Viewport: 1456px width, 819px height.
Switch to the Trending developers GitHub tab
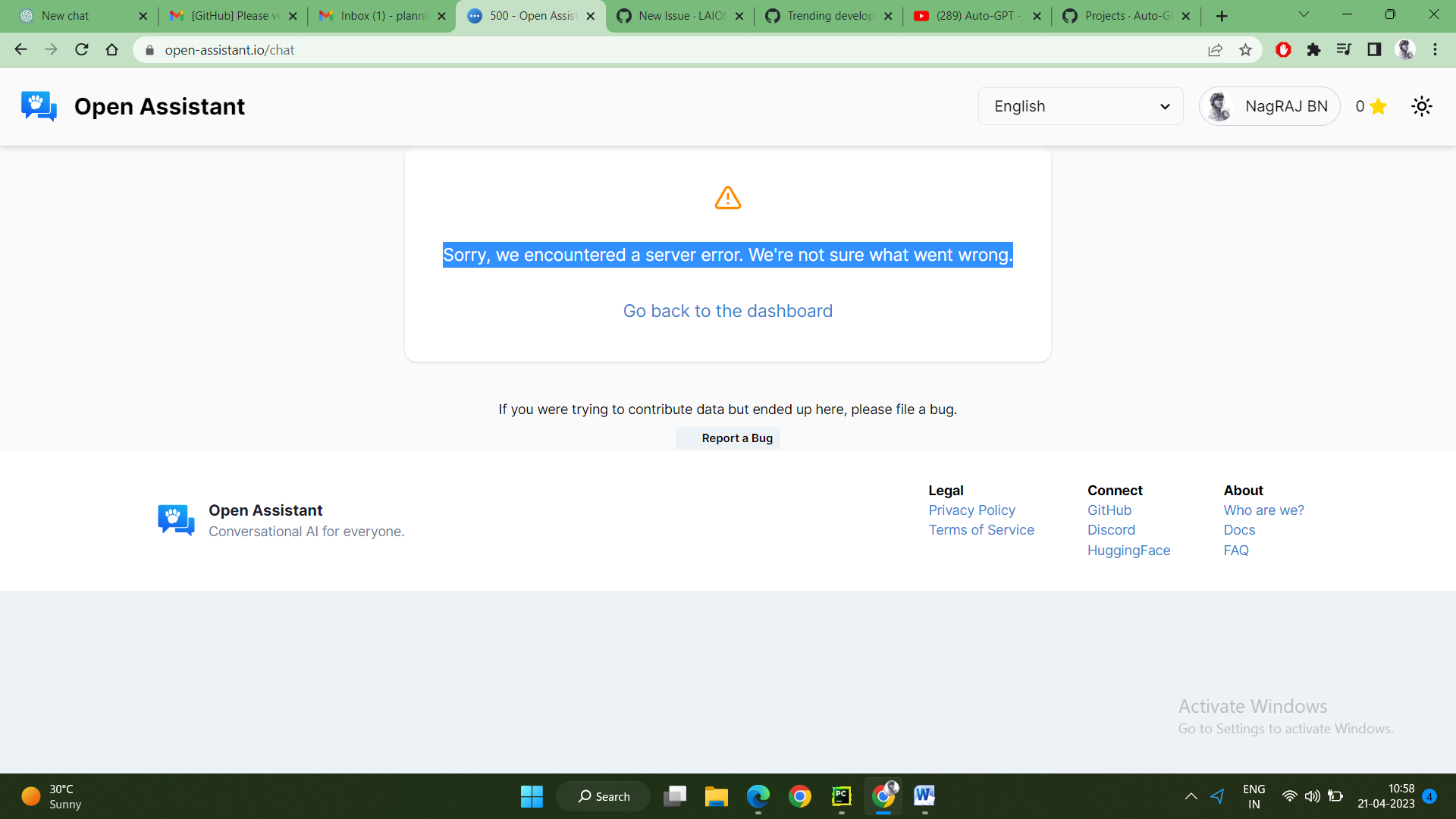pyautogui.click(x=829, y=16)
